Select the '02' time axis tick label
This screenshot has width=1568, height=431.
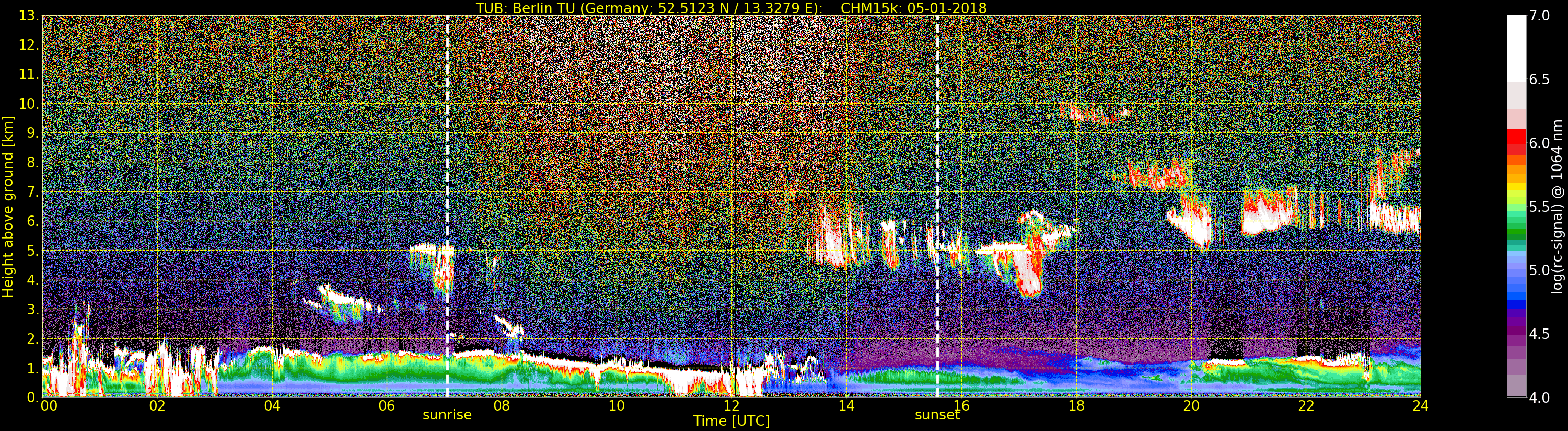pos(157,405)
